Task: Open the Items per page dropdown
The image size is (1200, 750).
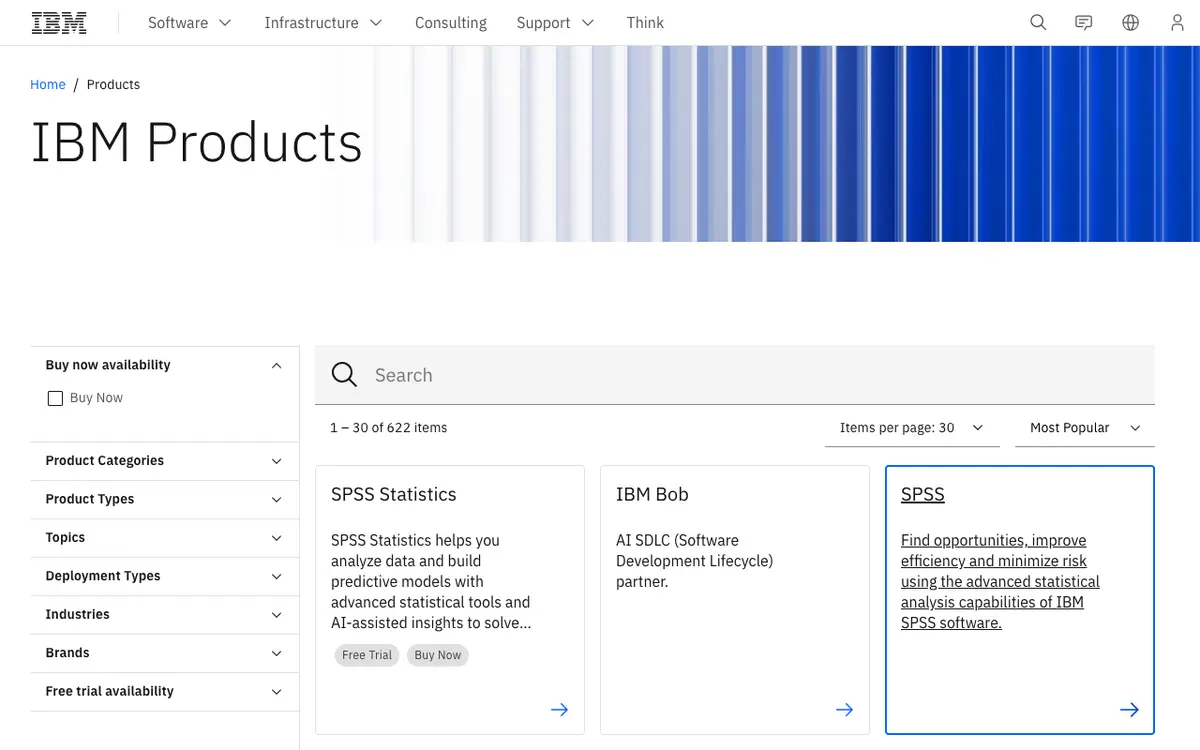Action: click(912, 427)
